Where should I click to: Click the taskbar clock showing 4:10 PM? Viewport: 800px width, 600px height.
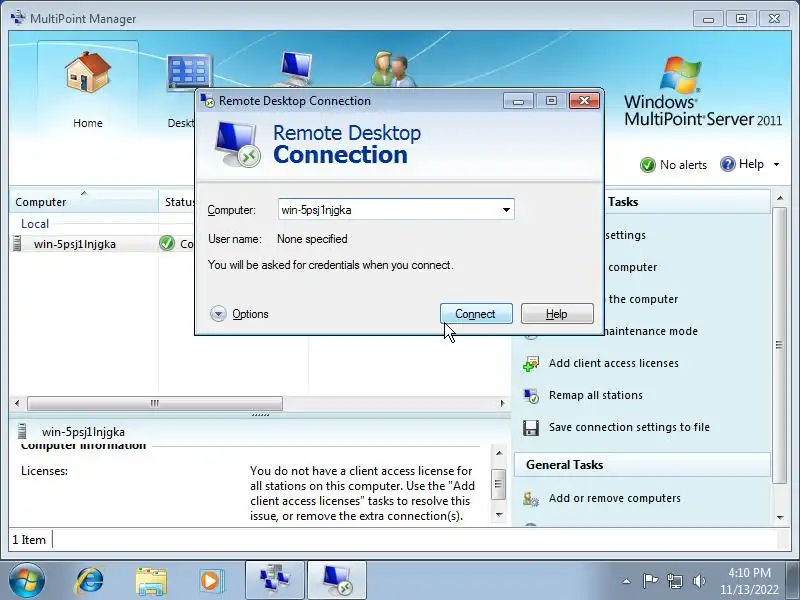[749, 581]
